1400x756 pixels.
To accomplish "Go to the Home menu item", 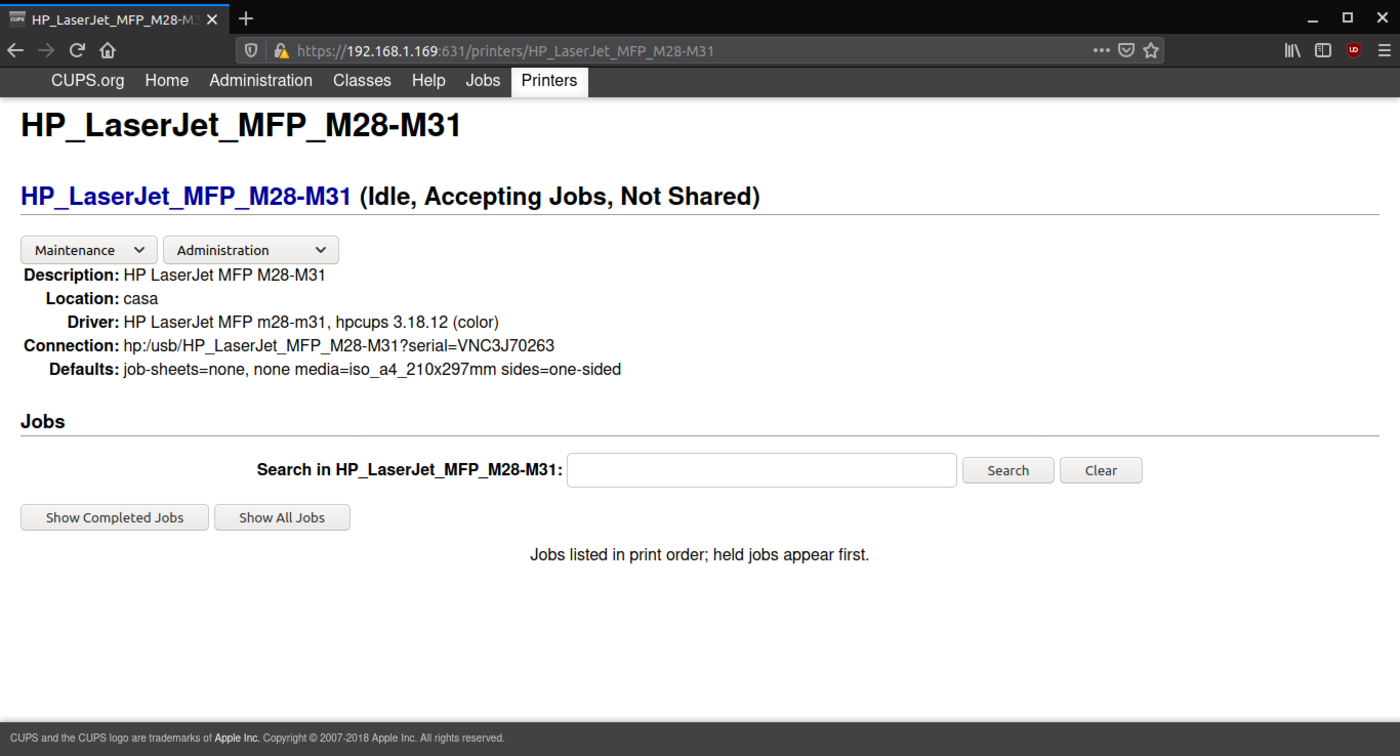I will pos(167,81).
